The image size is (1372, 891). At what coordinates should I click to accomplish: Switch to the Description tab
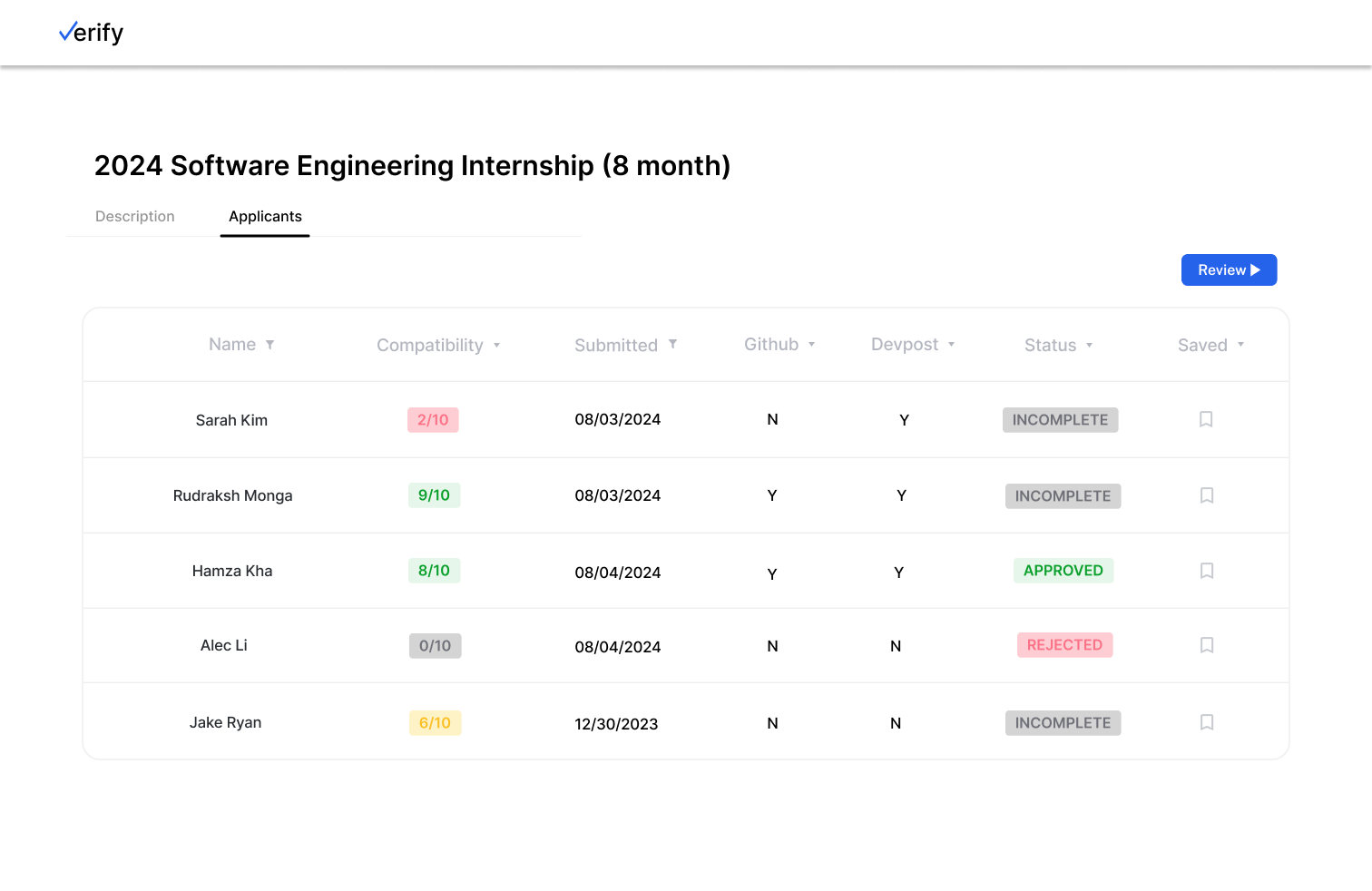(135, 217)
